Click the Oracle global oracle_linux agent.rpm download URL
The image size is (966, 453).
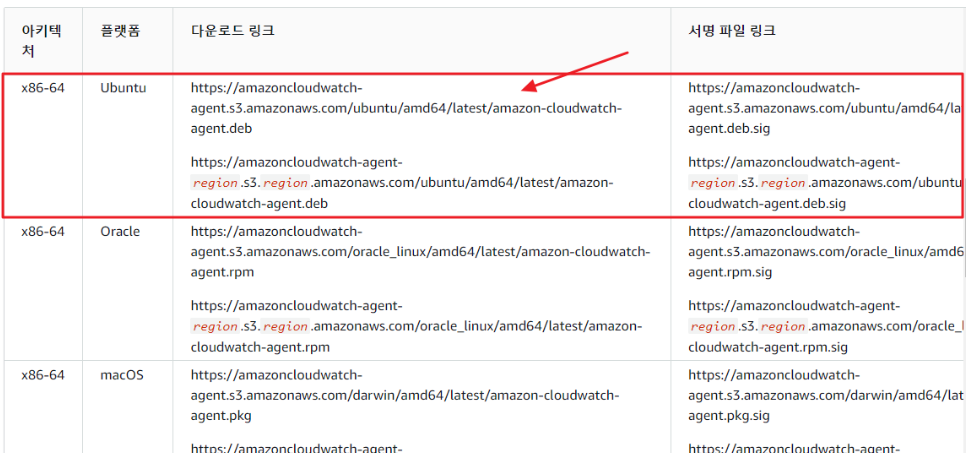click(x=421, y=252)
